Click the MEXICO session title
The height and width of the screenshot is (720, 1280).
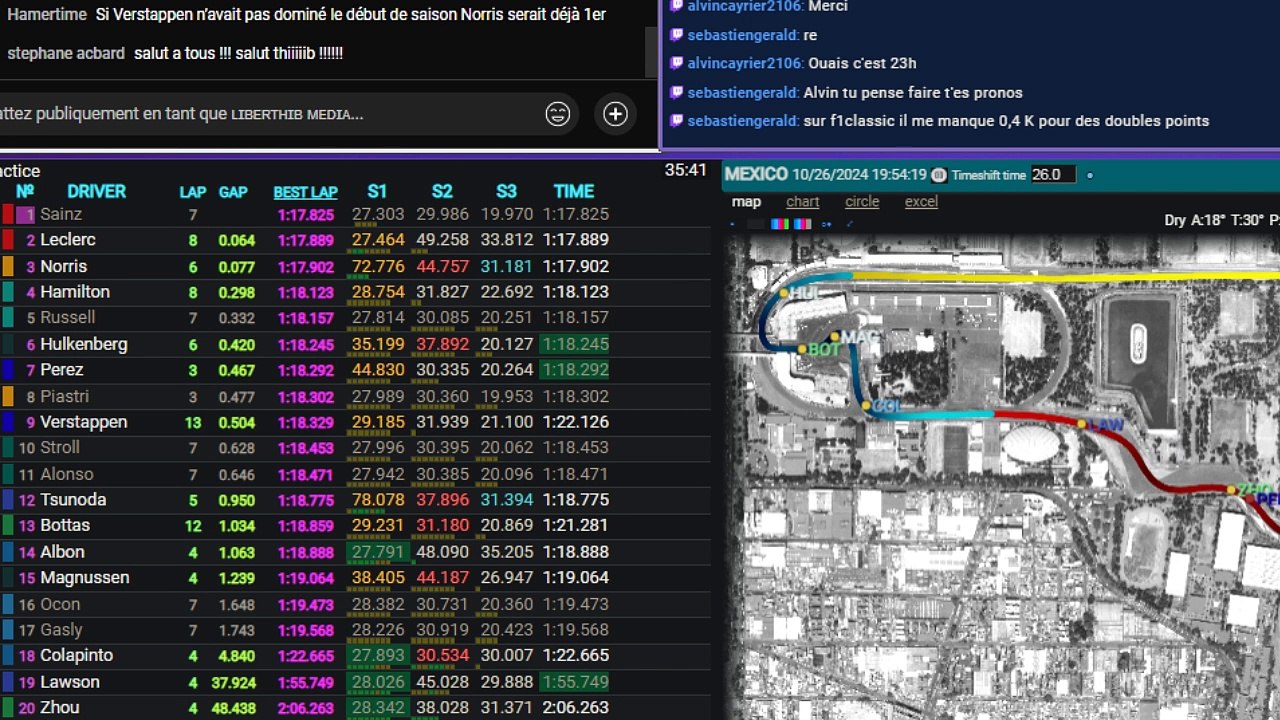click(x=756, y=174)
